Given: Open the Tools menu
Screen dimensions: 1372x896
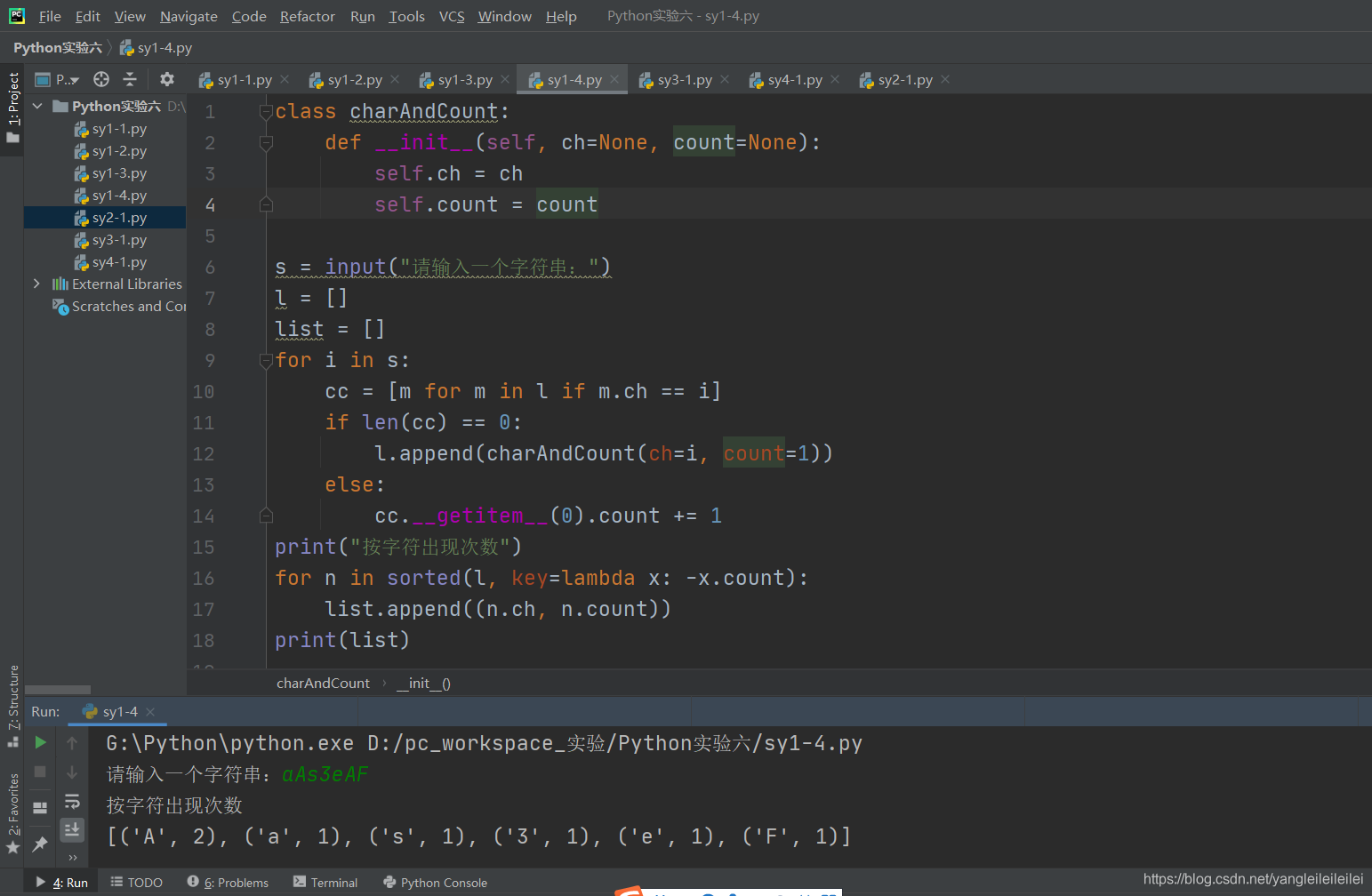Looking at the screenshot, I should (406, 16).
